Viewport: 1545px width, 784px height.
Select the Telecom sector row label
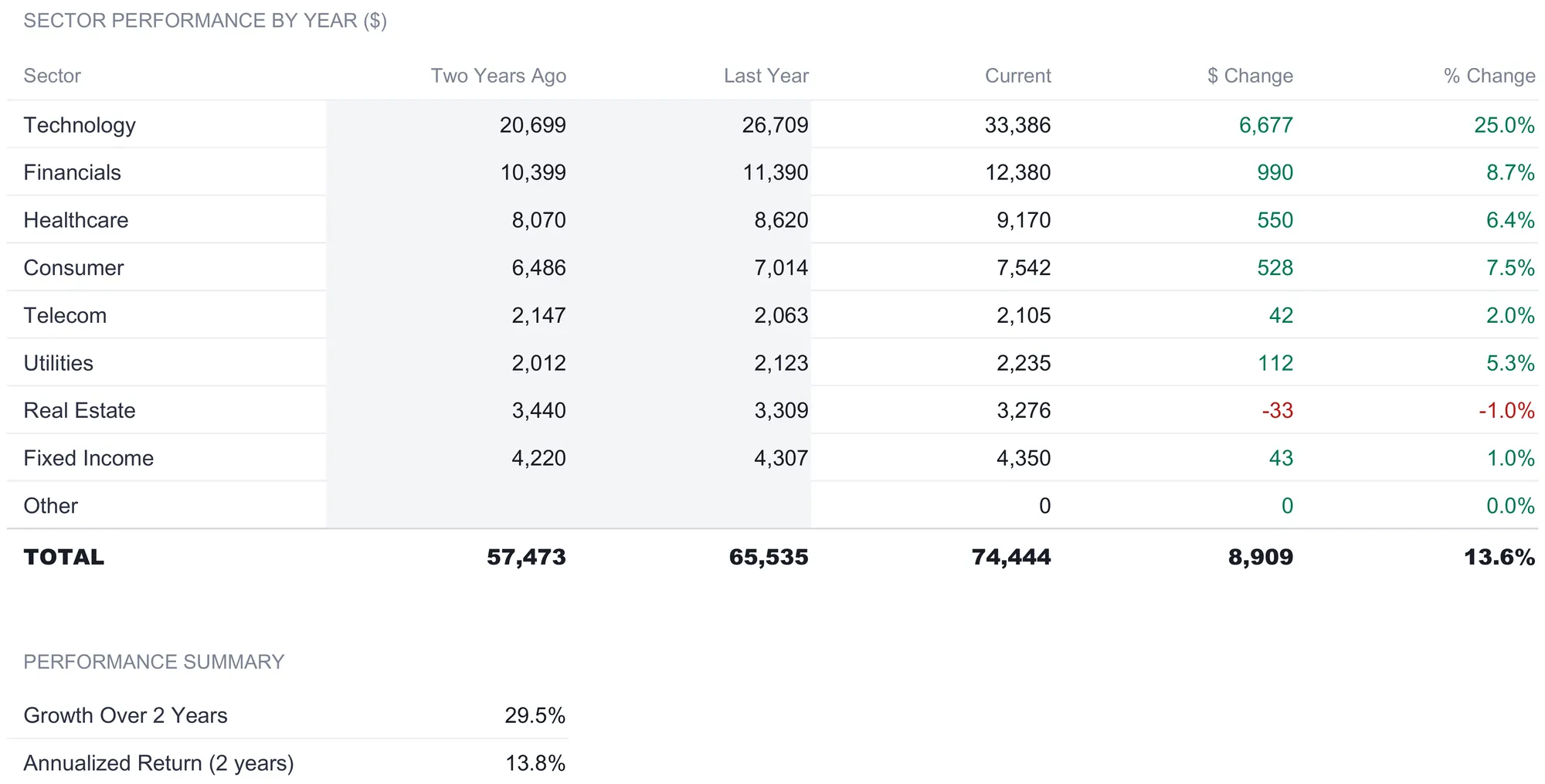click(x=65, y=315)
